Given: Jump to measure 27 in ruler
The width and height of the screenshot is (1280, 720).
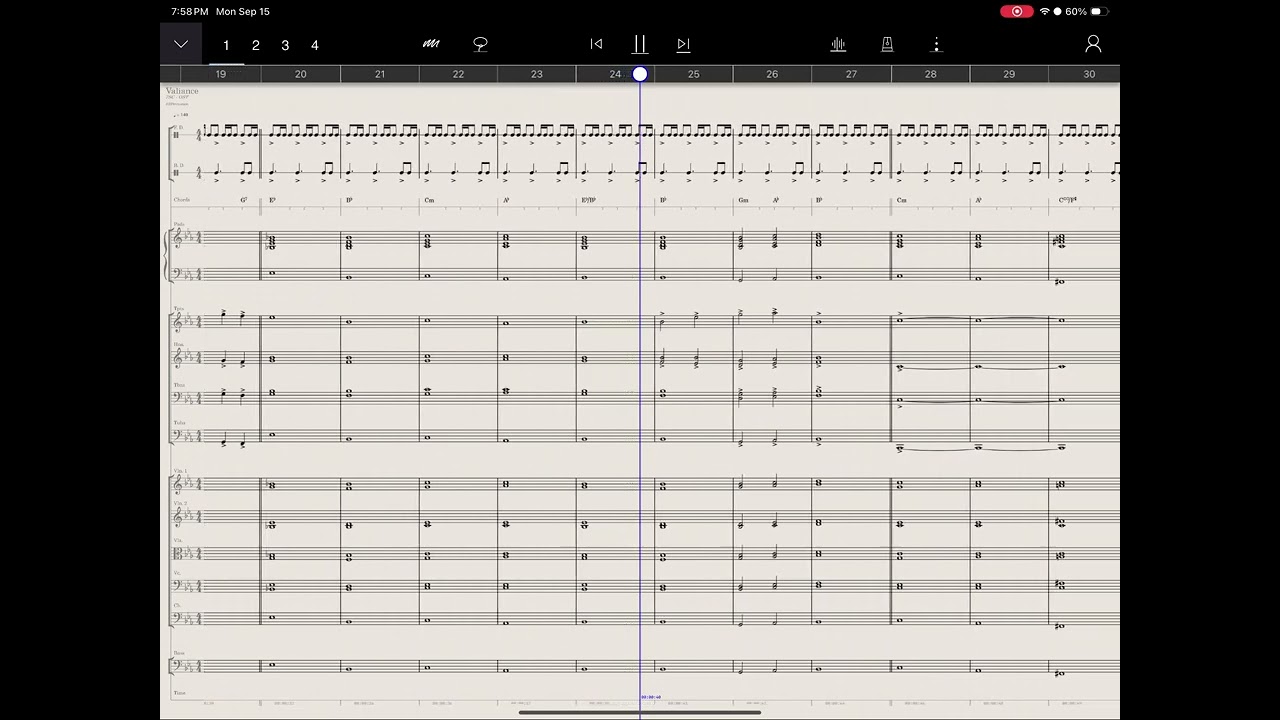Looking at the screenshot, I should coord(851,74).
